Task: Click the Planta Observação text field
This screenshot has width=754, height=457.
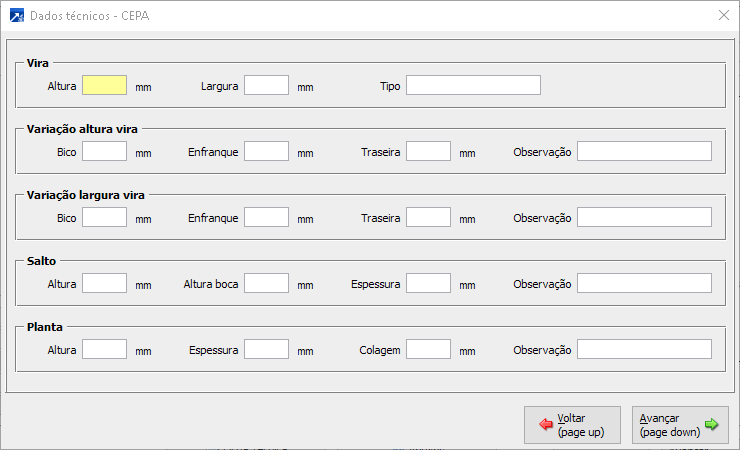Action: (644, 350)
